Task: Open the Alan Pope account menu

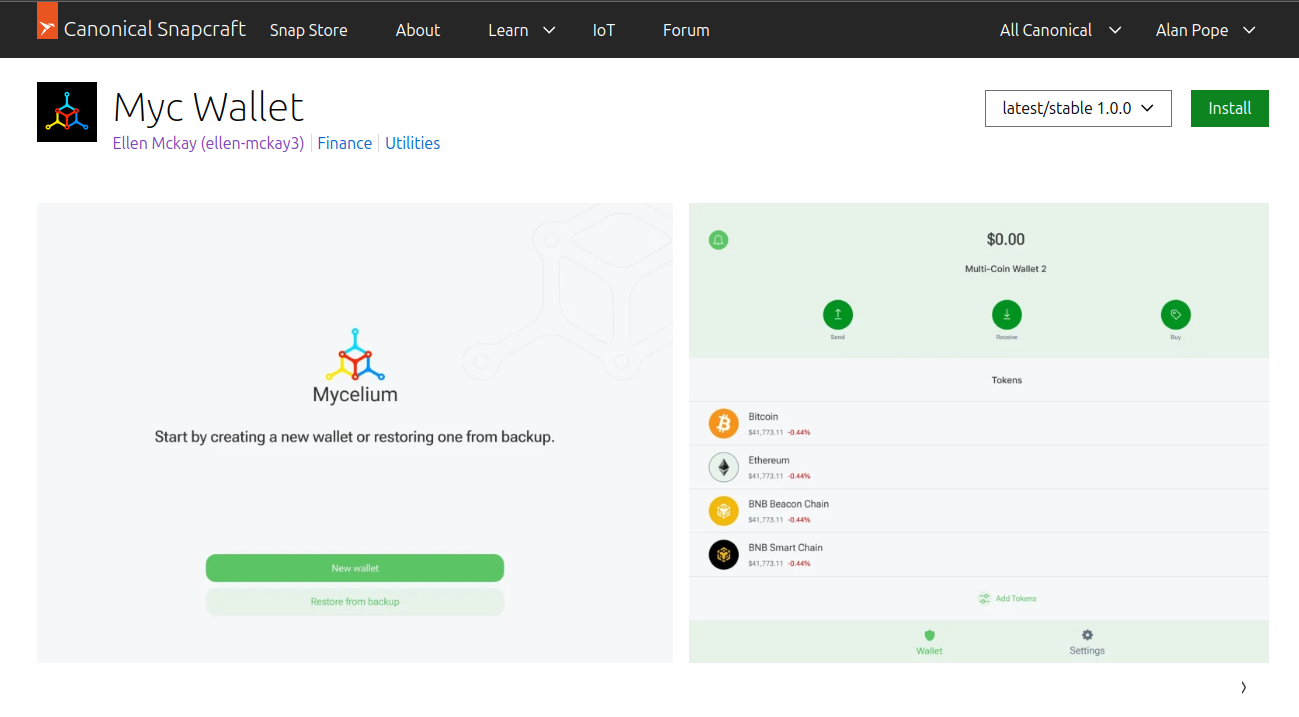Action: point(1205,30)
